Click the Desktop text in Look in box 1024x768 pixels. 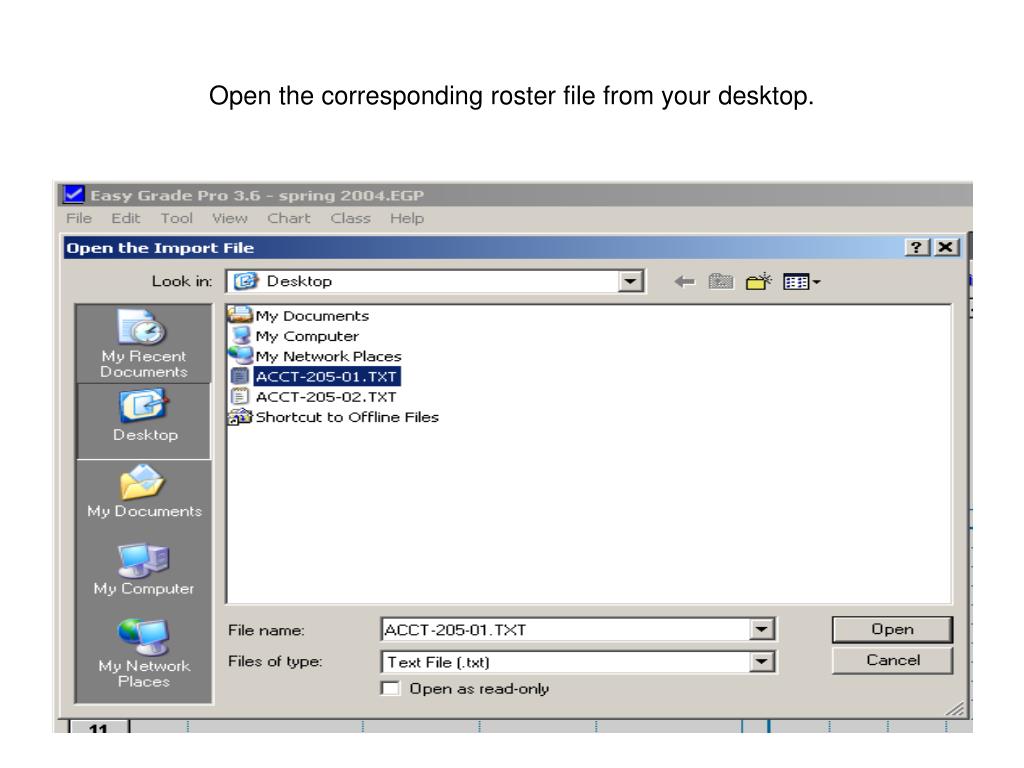[x=299, y=281]
